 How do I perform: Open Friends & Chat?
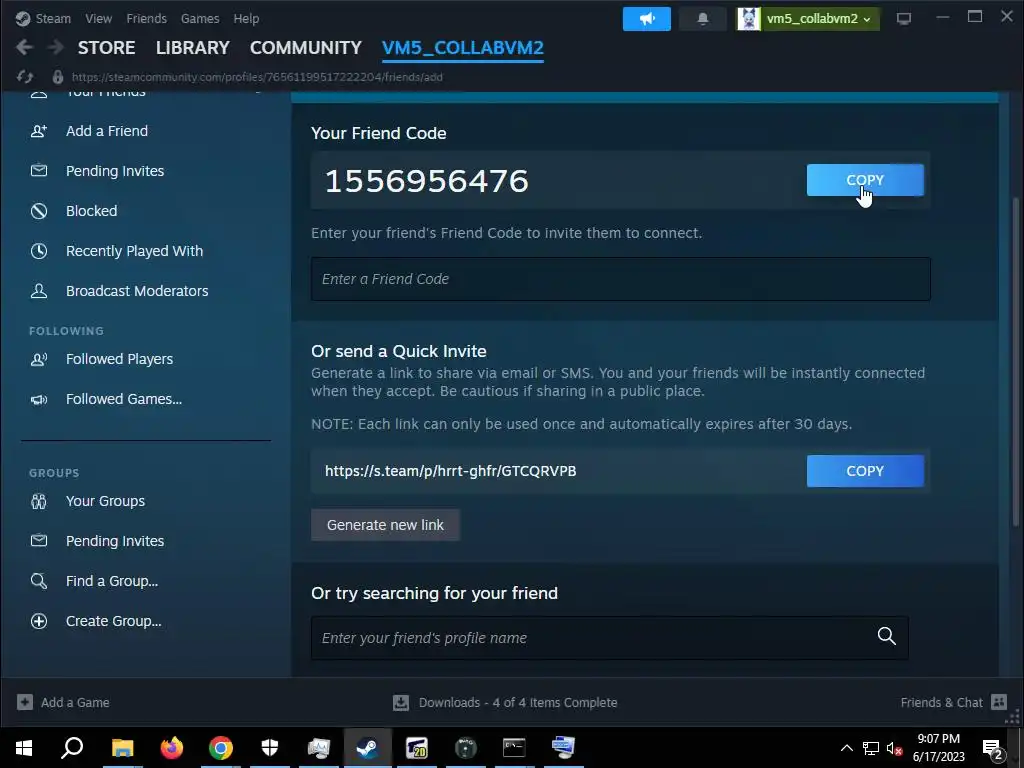[x=953, y=703]
